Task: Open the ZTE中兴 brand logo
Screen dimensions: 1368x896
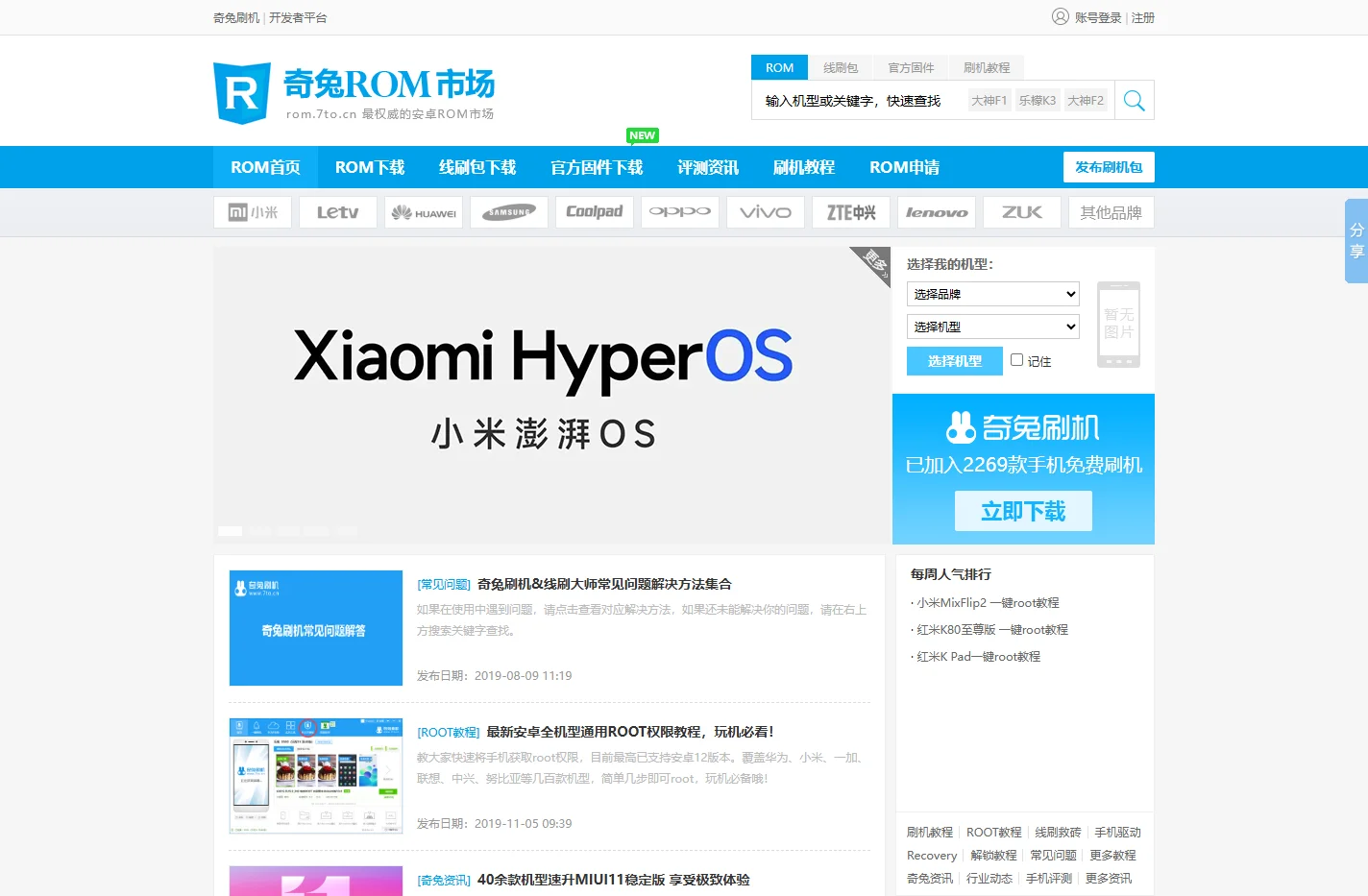Action: click(x=851, y=212)
